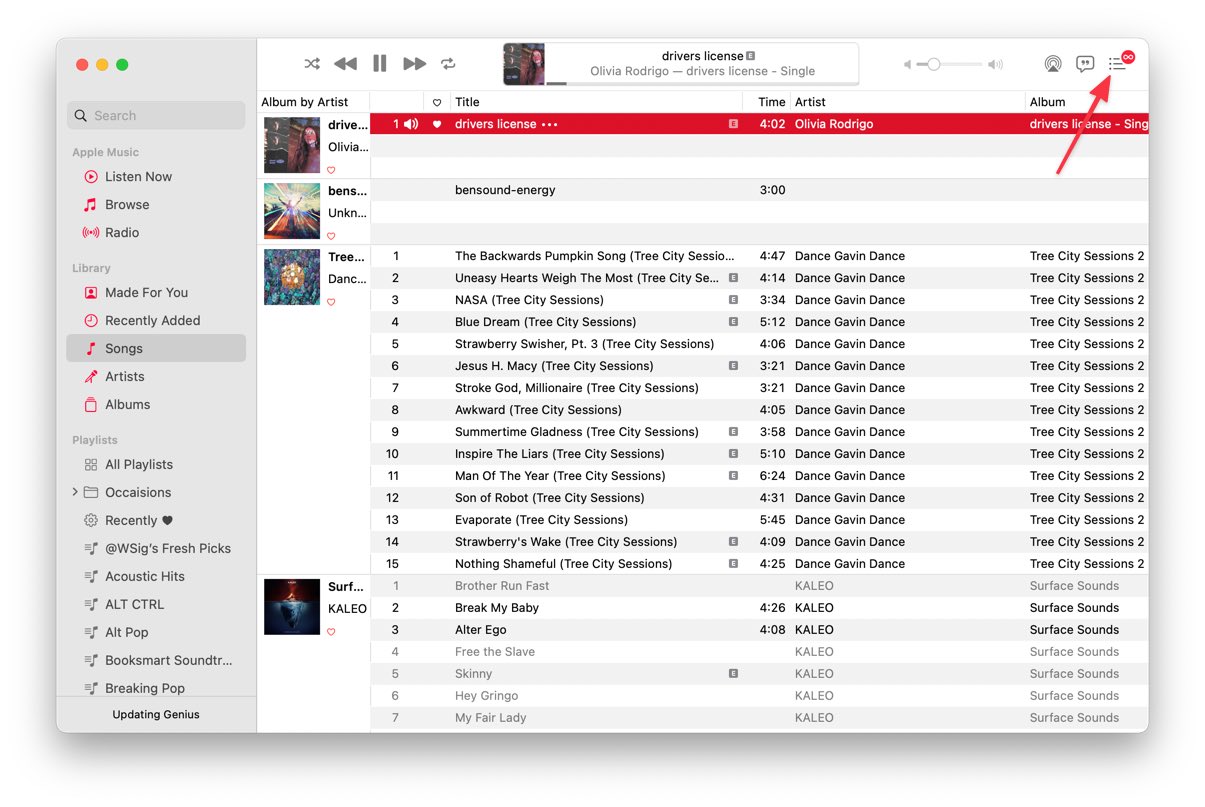Select Man Of The Year track
The width and height of the screenshot is (1205, 807).
pyautogui.click(x=759, y=476)
